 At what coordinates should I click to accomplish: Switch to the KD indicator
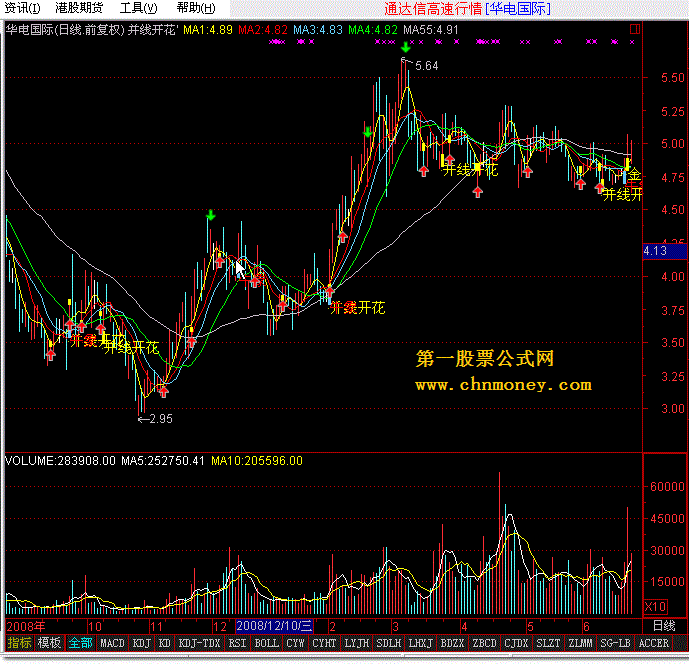tap(164, 643)
